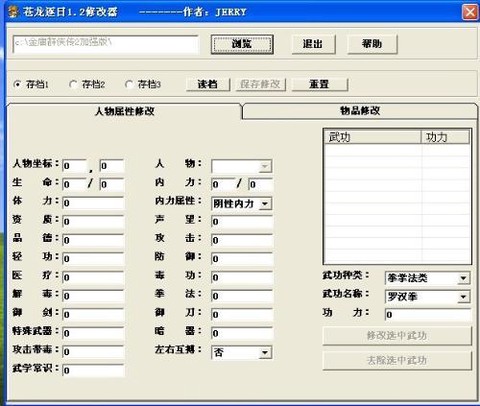Click the 内力 current value field

pos(224,184)
